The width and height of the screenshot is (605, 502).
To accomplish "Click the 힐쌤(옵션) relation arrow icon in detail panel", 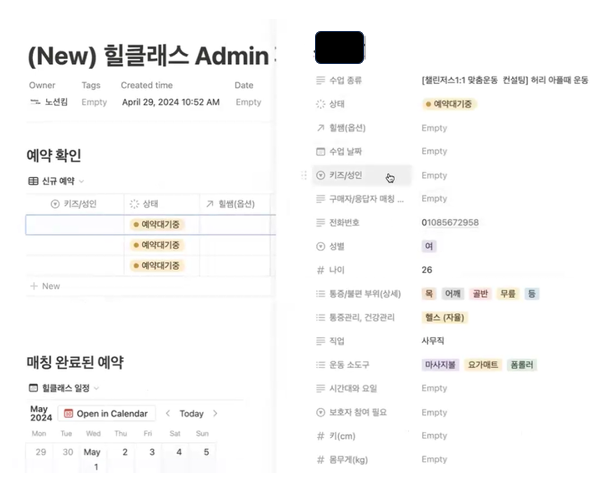I will coord(320,128).
